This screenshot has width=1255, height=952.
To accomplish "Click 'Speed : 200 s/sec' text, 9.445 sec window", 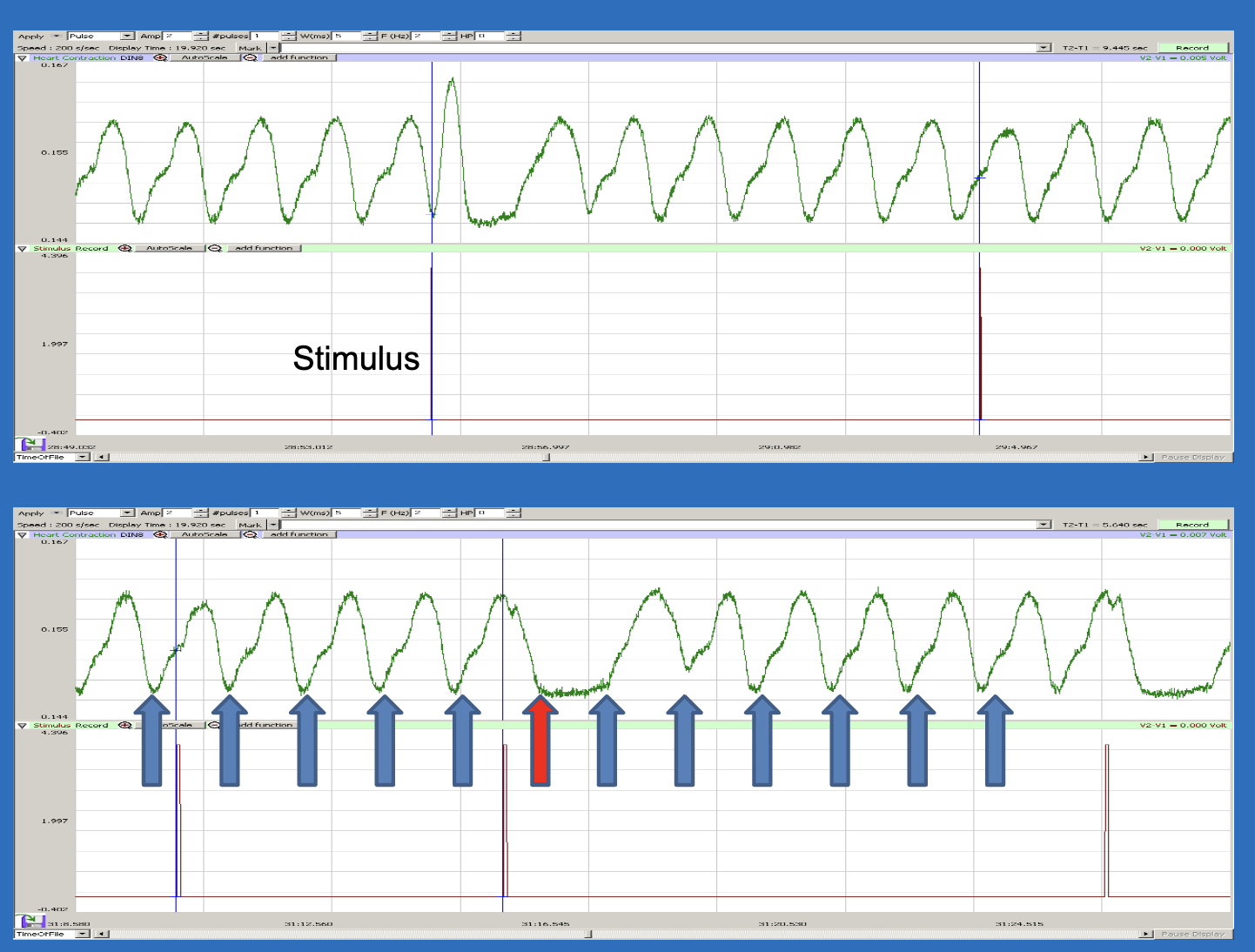I will tap(58, 48).
